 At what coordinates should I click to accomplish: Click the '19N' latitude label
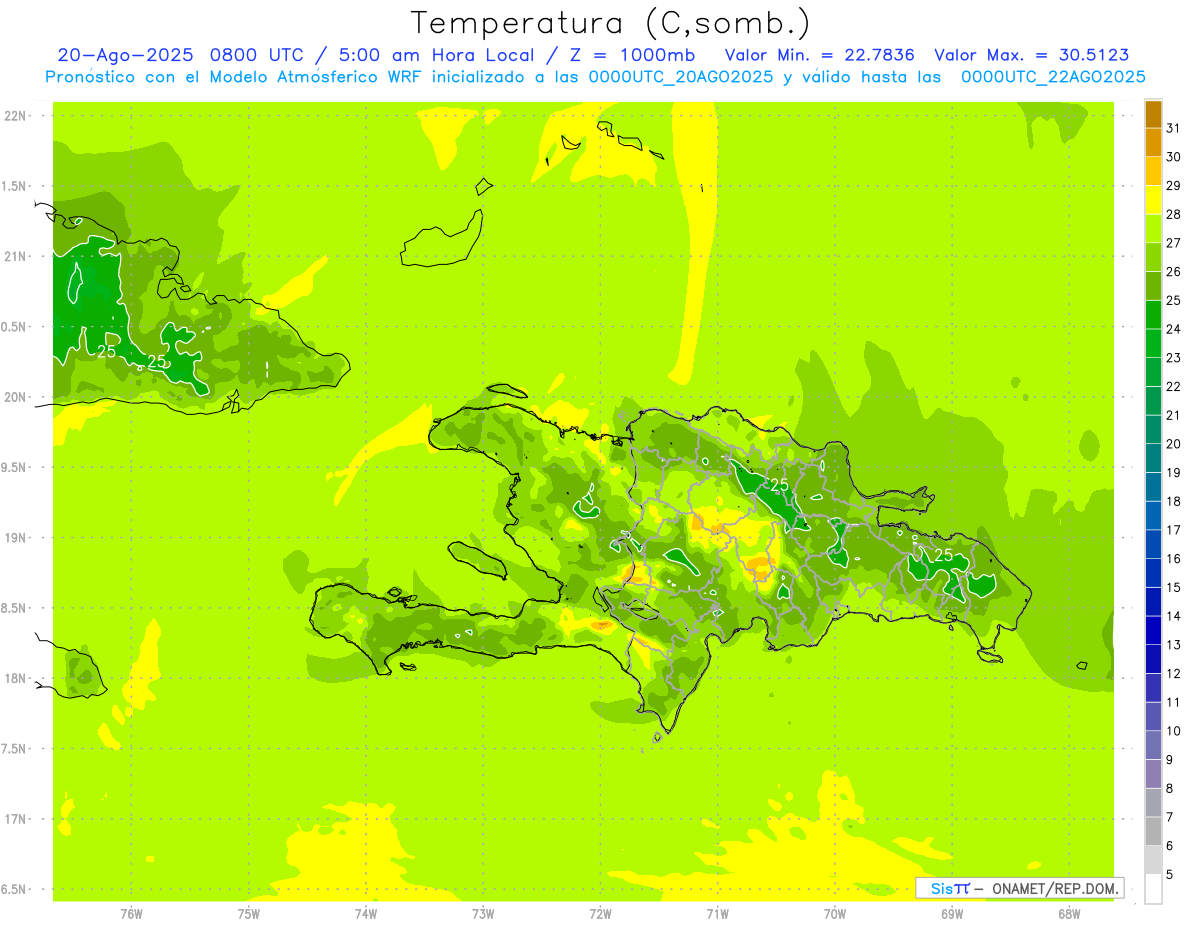(x=15, y=538)
